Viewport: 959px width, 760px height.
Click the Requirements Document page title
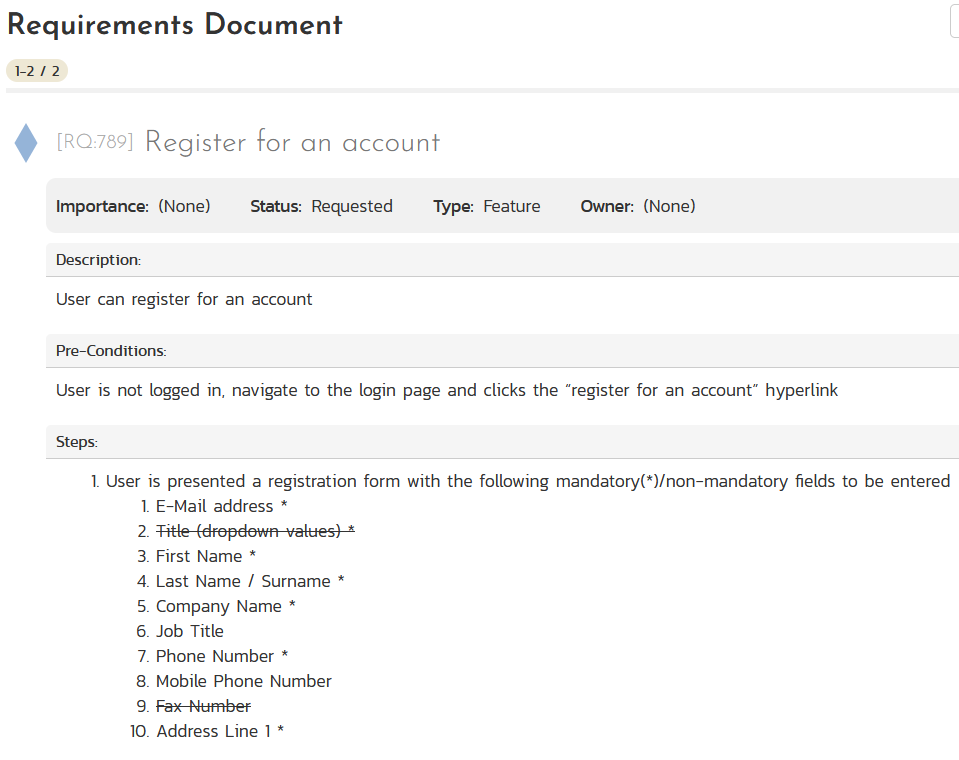[x=175, y=25]
